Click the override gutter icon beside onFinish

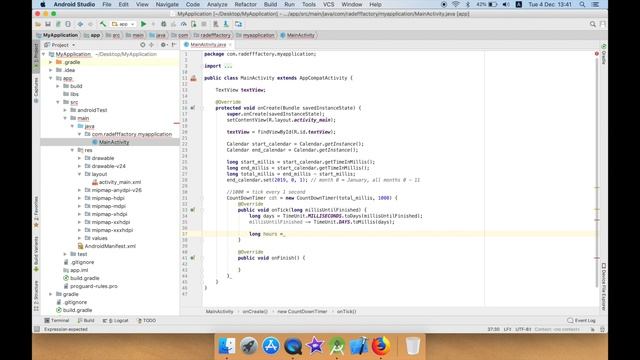tap(193, 258)
